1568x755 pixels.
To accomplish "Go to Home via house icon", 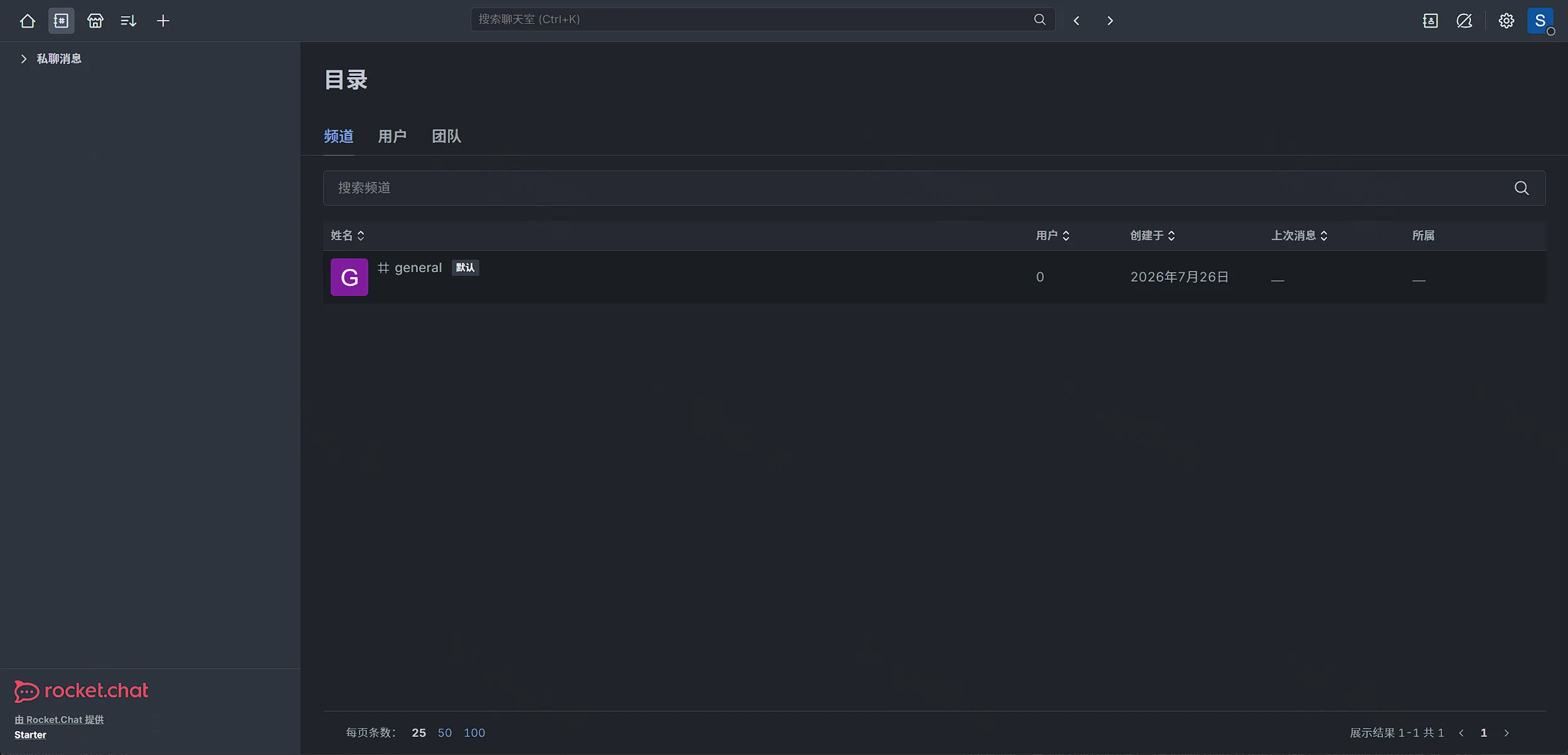I will 28,21.
